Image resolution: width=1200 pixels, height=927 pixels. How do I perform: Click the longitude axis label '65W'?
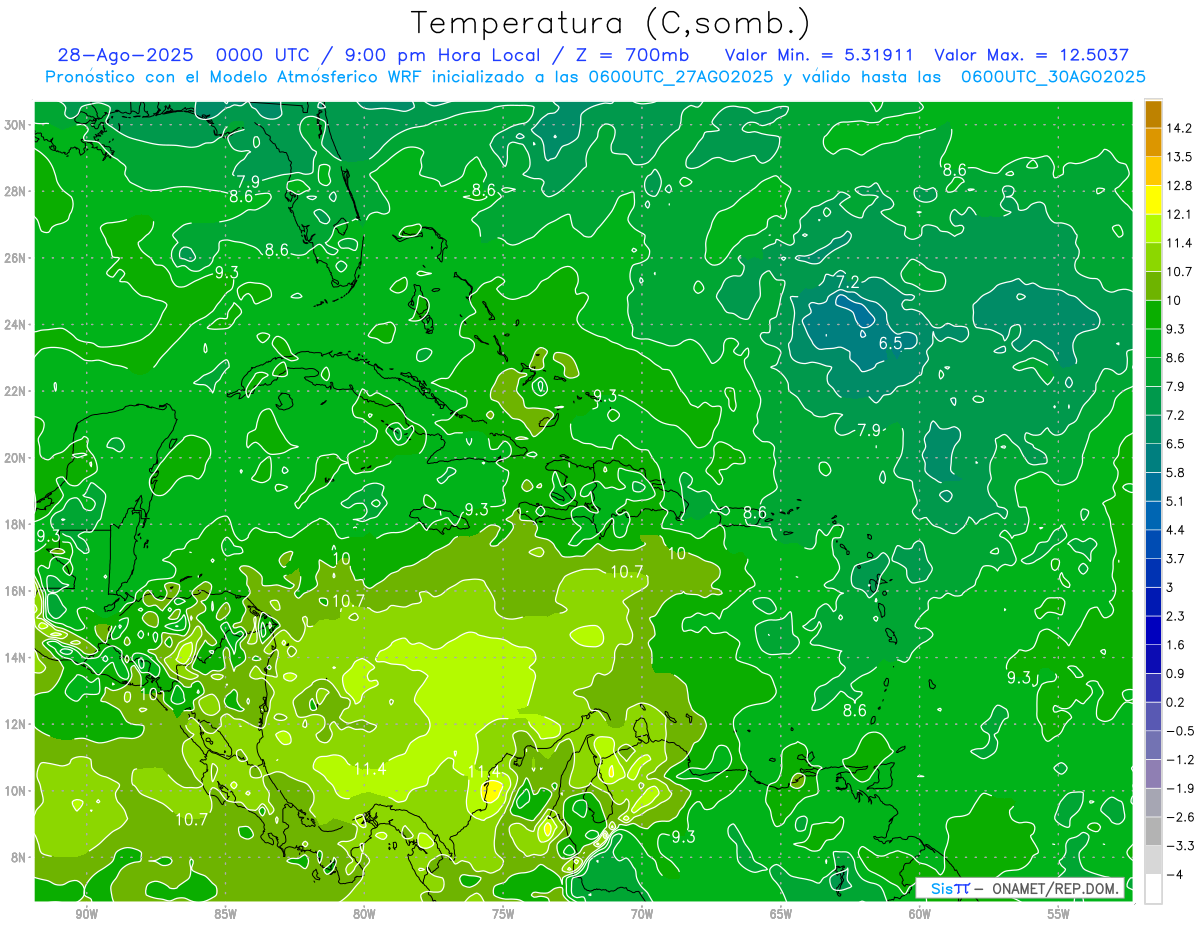click(781, 914)
